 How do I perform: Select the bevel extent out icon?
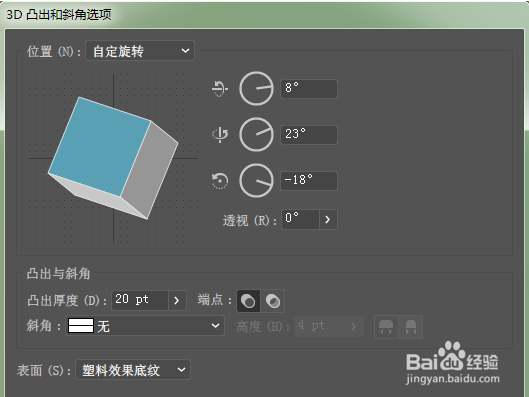click(386, 327)
